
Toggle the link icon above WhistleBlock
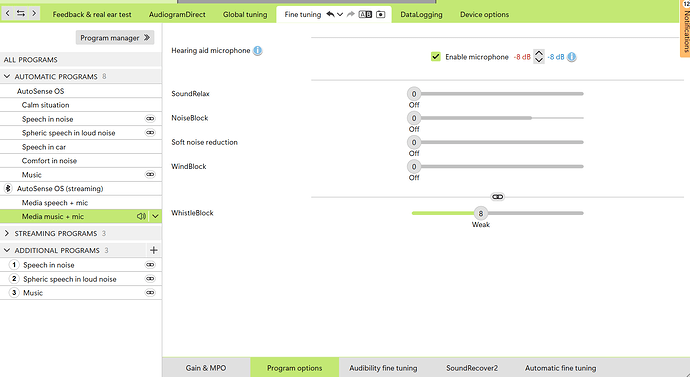tap(497, 197)
